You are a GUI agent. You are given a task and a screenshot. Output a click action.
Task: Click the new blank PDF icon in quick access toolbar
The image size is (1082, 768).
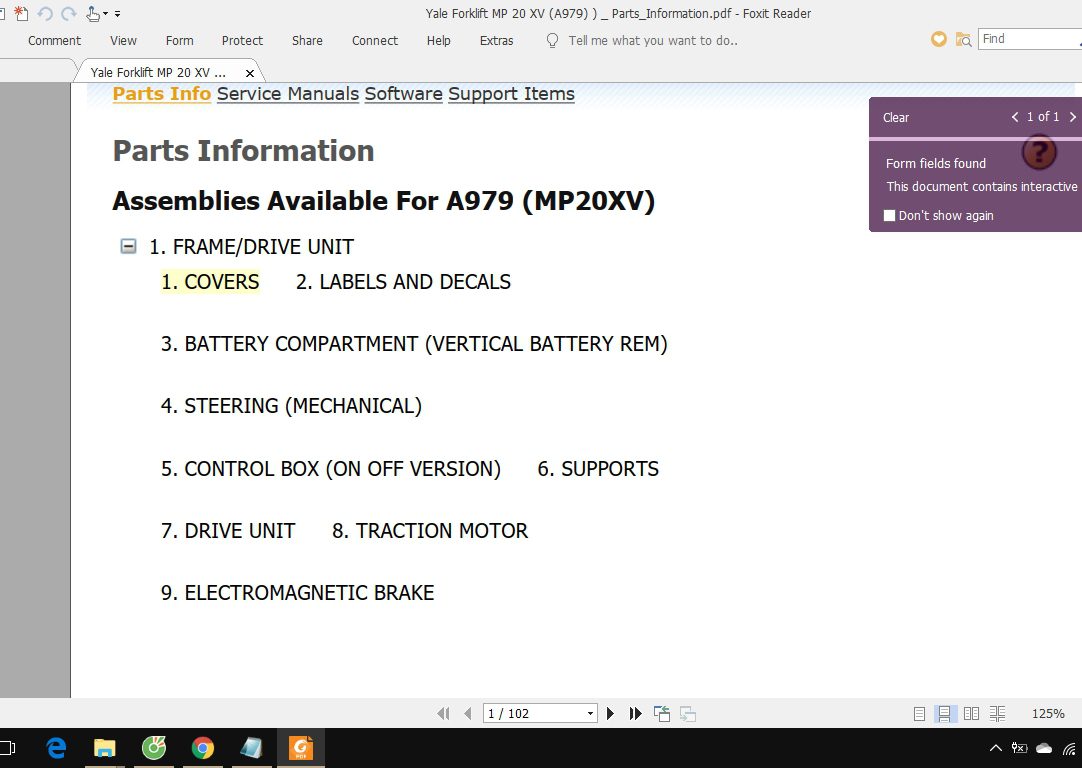[x=21, y=13]
